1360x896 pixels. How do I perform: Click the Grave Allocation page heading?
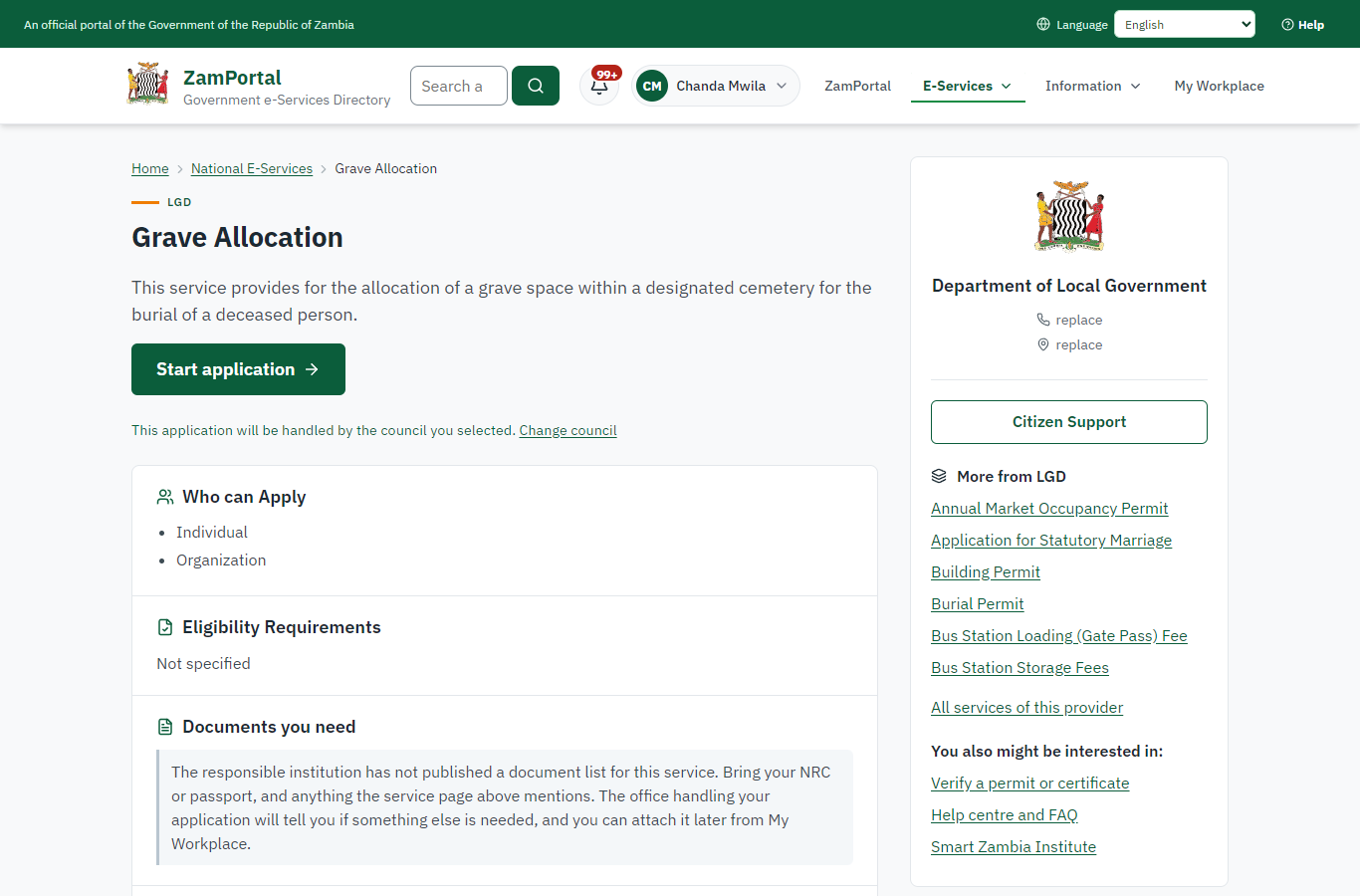click(237, 237)
